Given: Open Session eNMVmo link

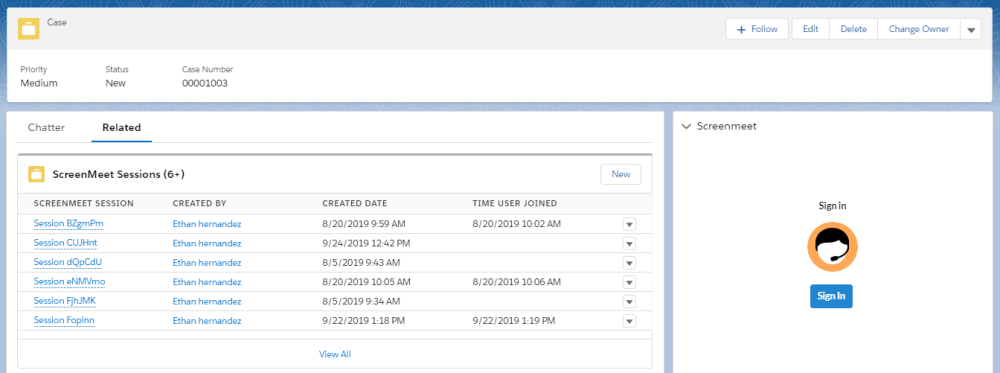Looking at the screenshot, I should coord(70,281).
